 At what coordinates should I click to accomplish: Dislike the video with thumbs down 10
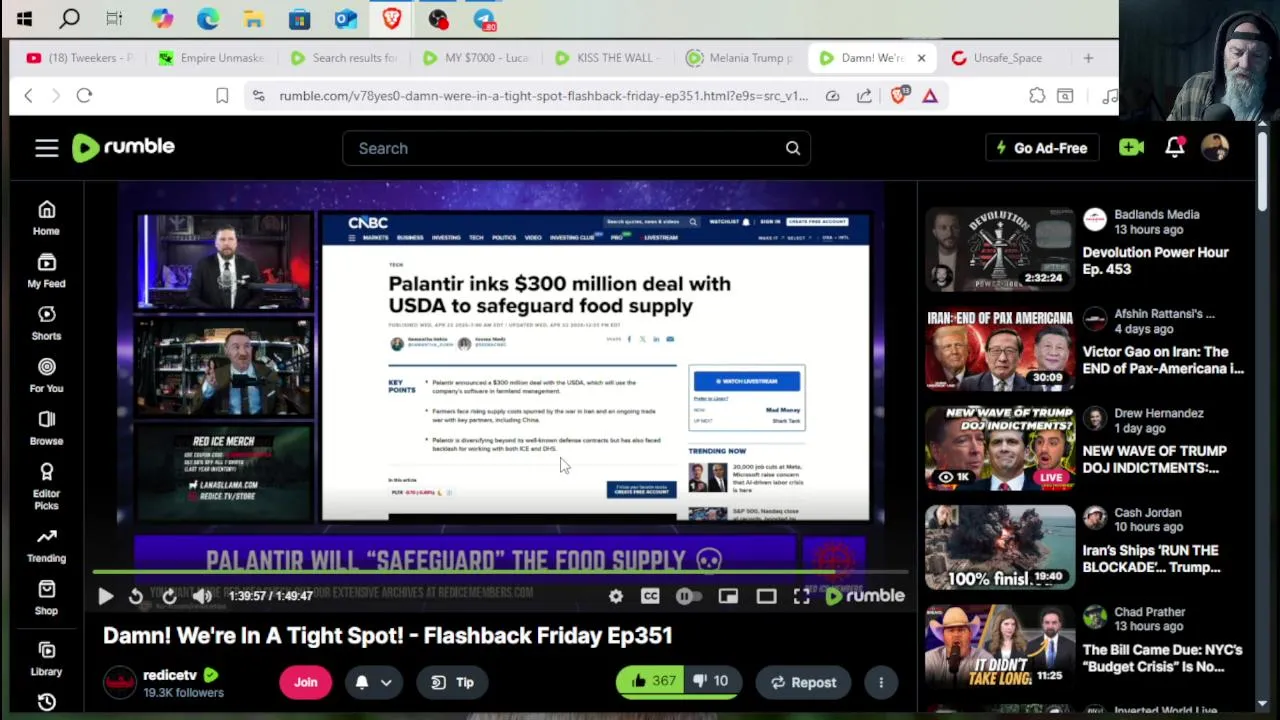712,682
